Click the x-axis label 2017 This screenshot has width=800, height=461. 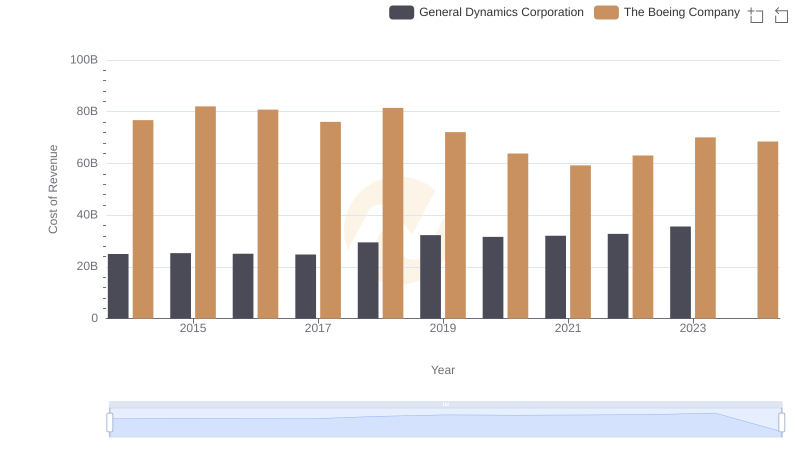tap(318, 328)
